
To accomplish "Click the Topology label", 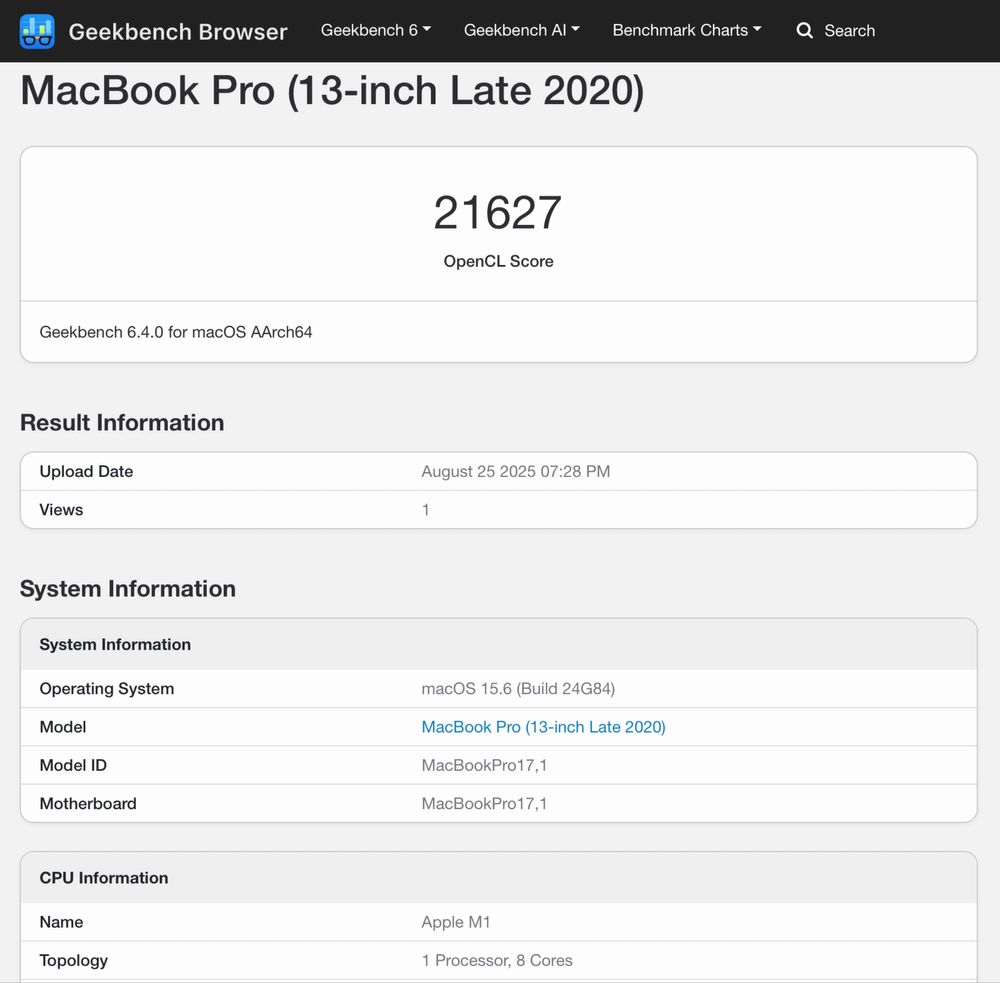I will [73, 961].
